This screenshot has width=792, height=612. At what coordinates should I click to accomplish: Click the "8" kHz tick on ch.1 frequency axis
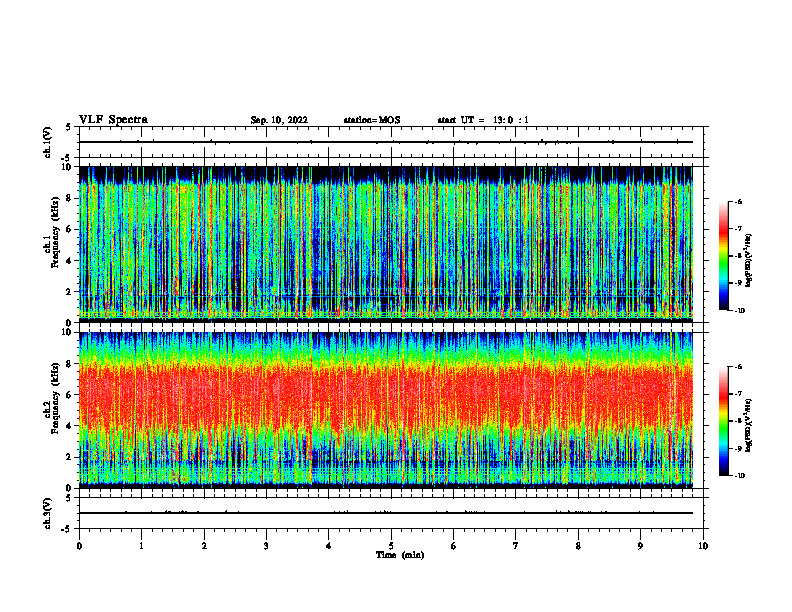pos(70,198)
